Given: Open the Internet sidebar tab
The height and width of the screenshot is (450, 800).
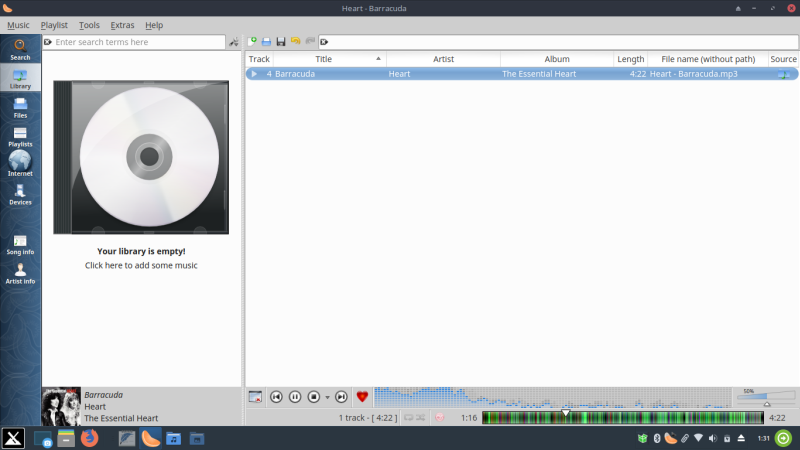Looking at the screenshot, I should [20, 165].
